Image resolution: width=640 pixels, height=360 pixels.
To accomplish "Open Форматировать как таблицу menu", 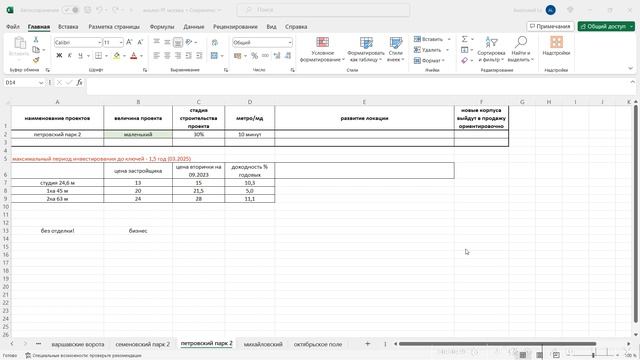I will point(366,49).
